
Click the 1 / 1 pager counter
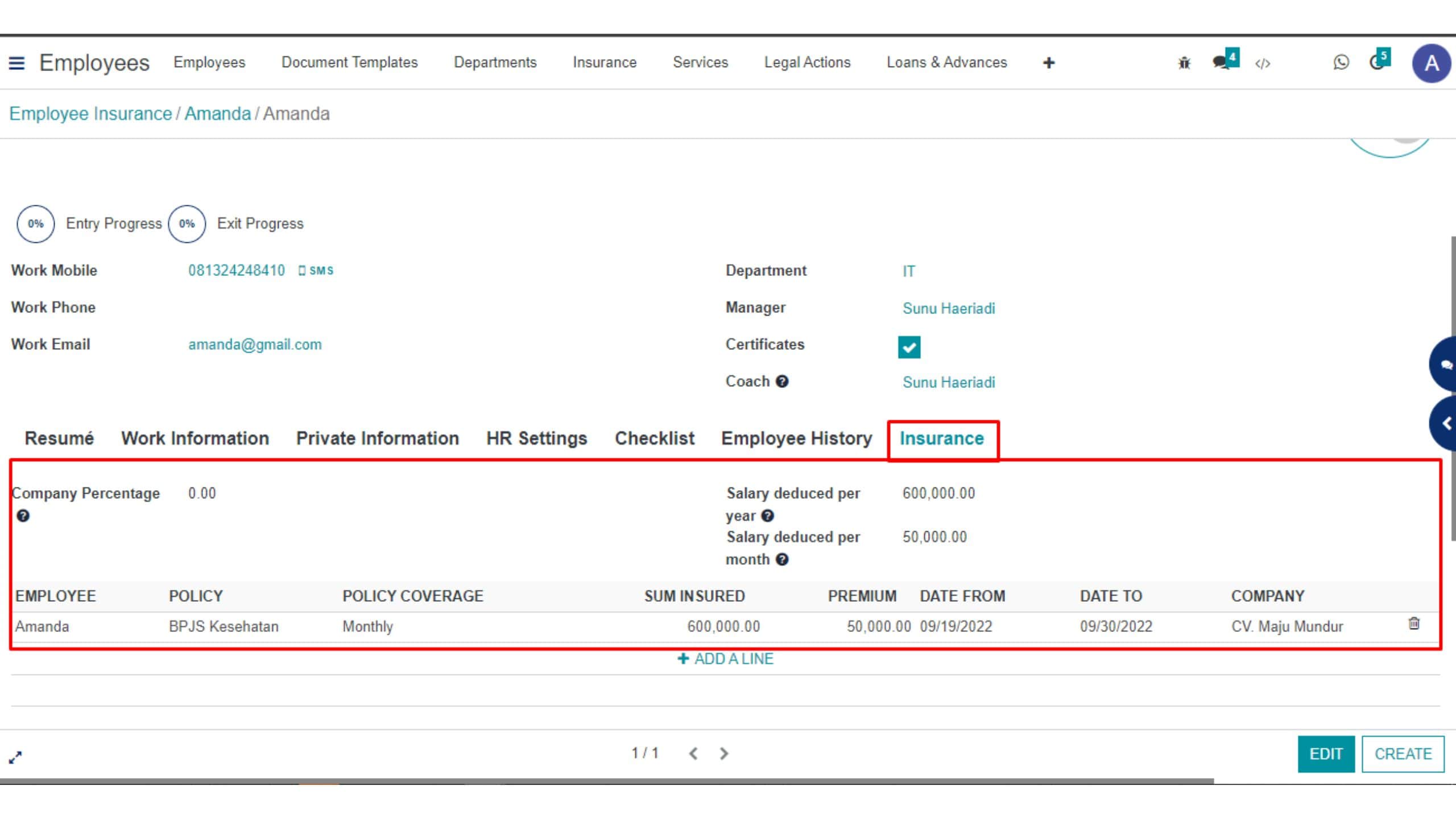pyautogui.click(x=644, y=754)
